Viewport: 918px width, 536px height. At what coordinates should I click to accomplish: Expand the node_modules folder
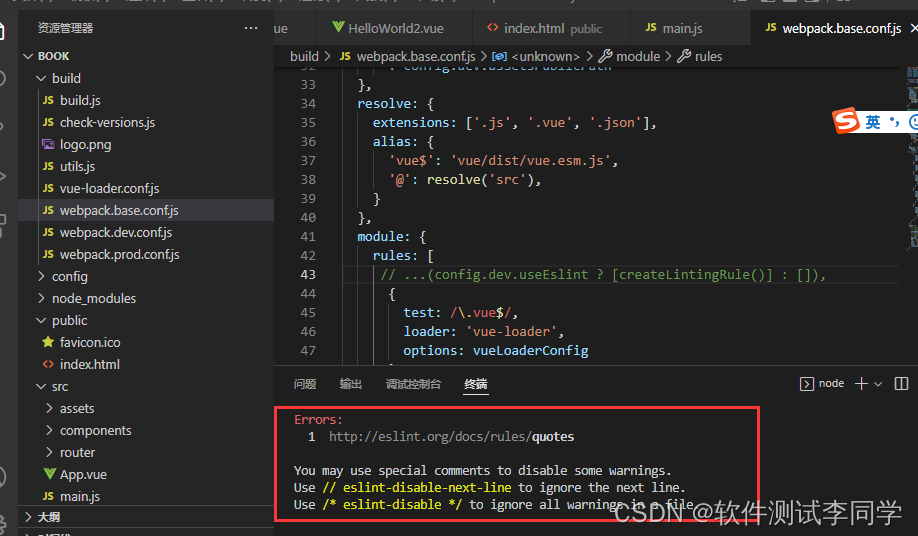(93, 298)
